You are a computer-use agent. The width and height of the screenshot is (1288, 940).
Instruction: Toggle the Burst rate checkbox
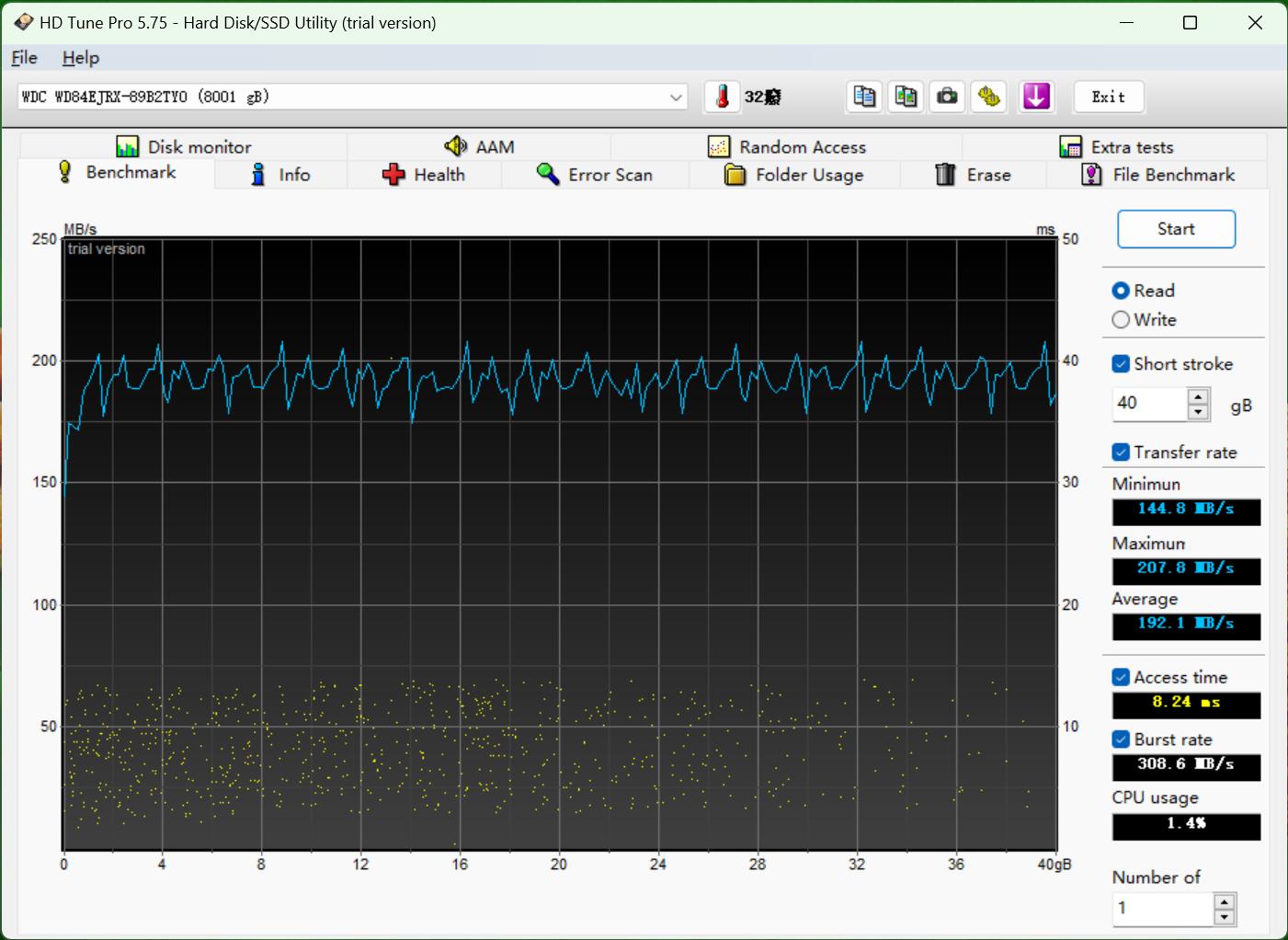pos(1121,739)
